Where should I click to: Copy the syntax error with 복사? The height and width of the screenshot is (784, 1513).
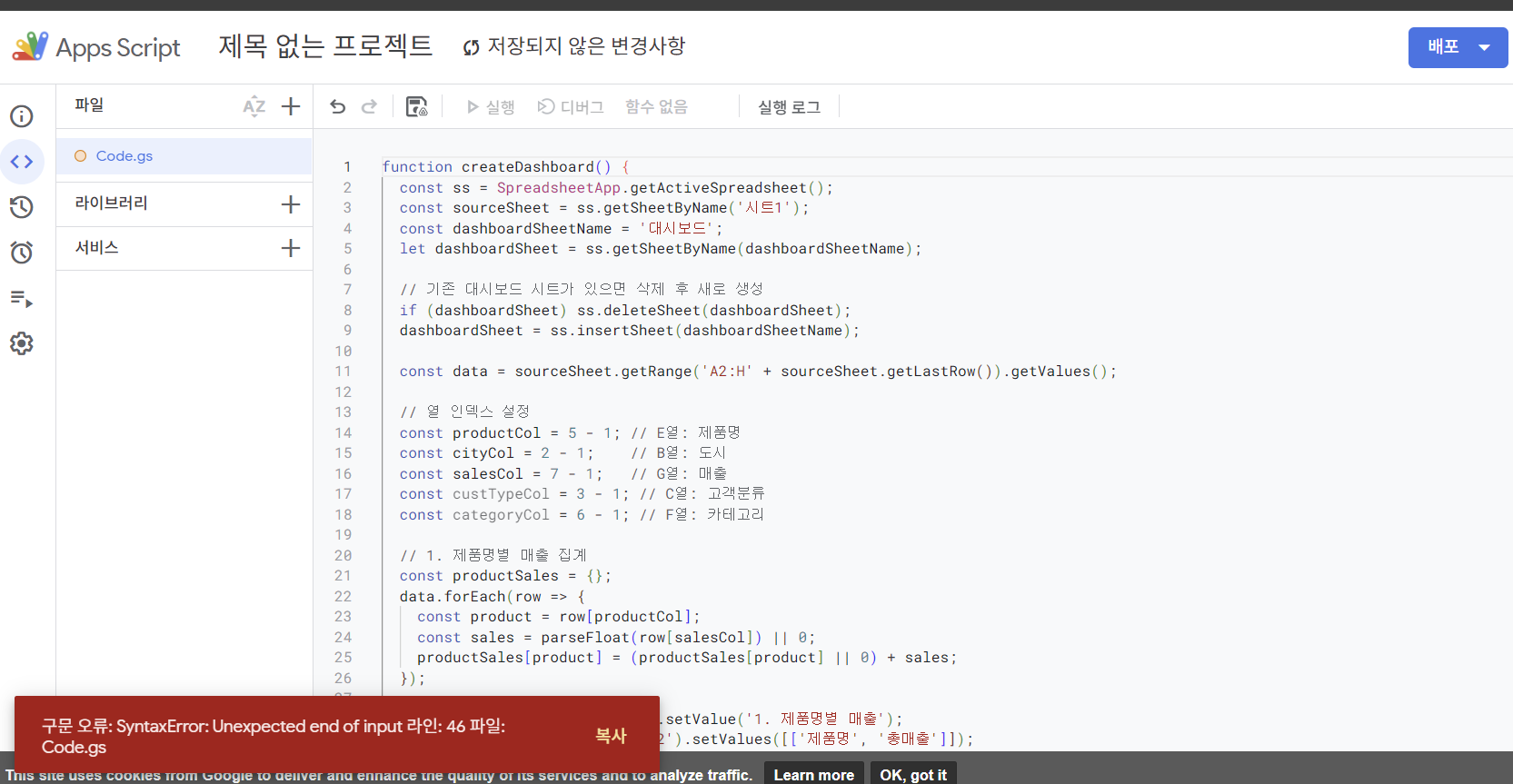(611, 736)
